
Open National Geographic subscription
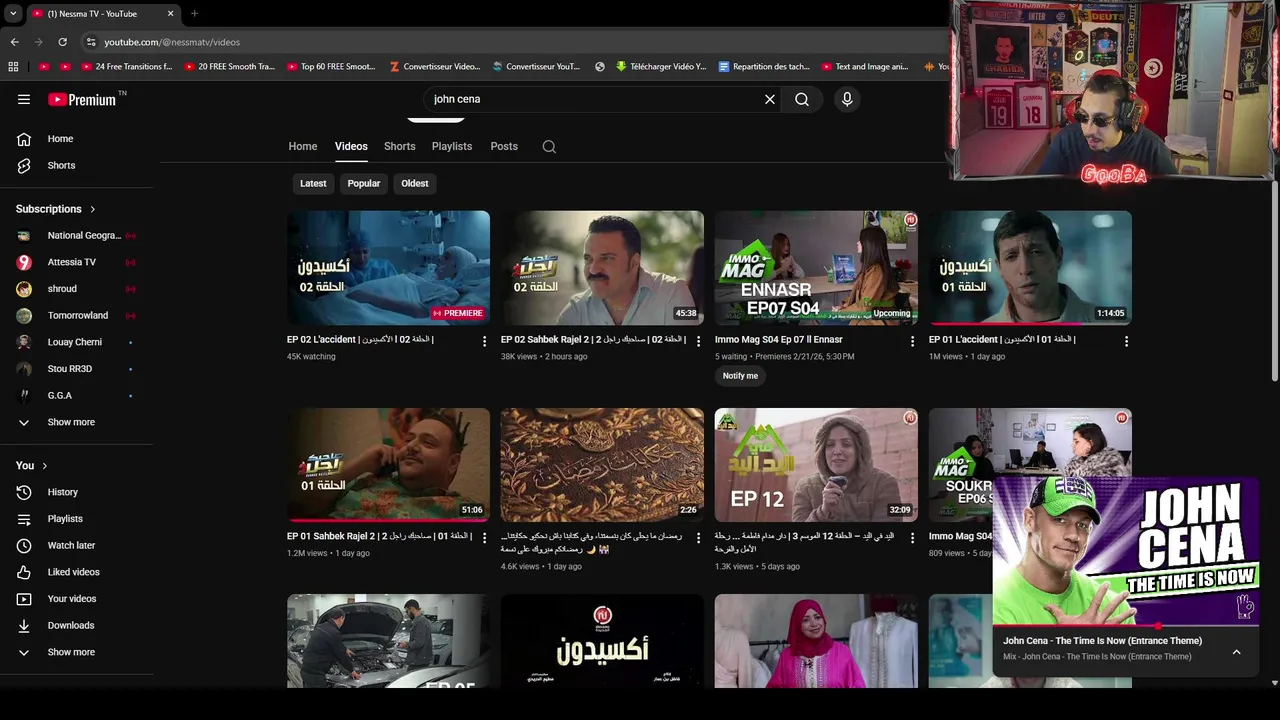[76, 235]
